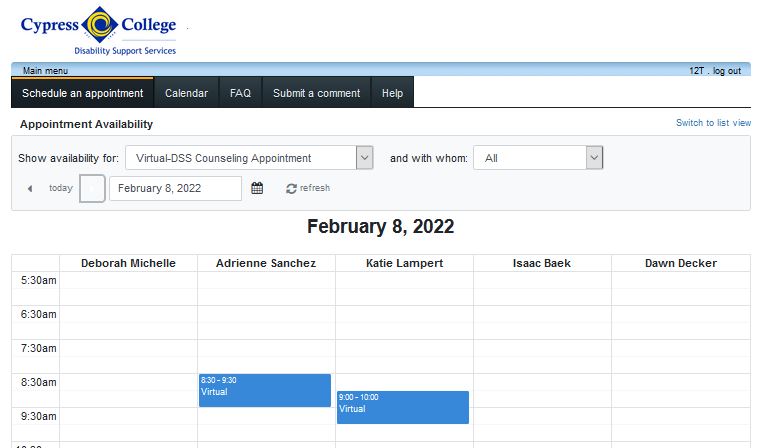Click the 8:30am time label
This screenshot has width=757, height=448.
tap(39, 382)
